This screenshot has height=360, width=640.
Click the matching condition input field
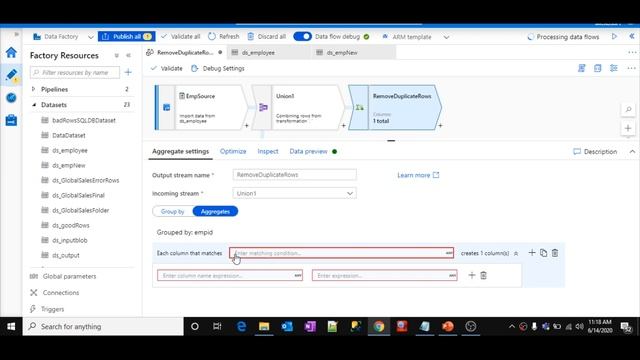click(x=341, y=253)
